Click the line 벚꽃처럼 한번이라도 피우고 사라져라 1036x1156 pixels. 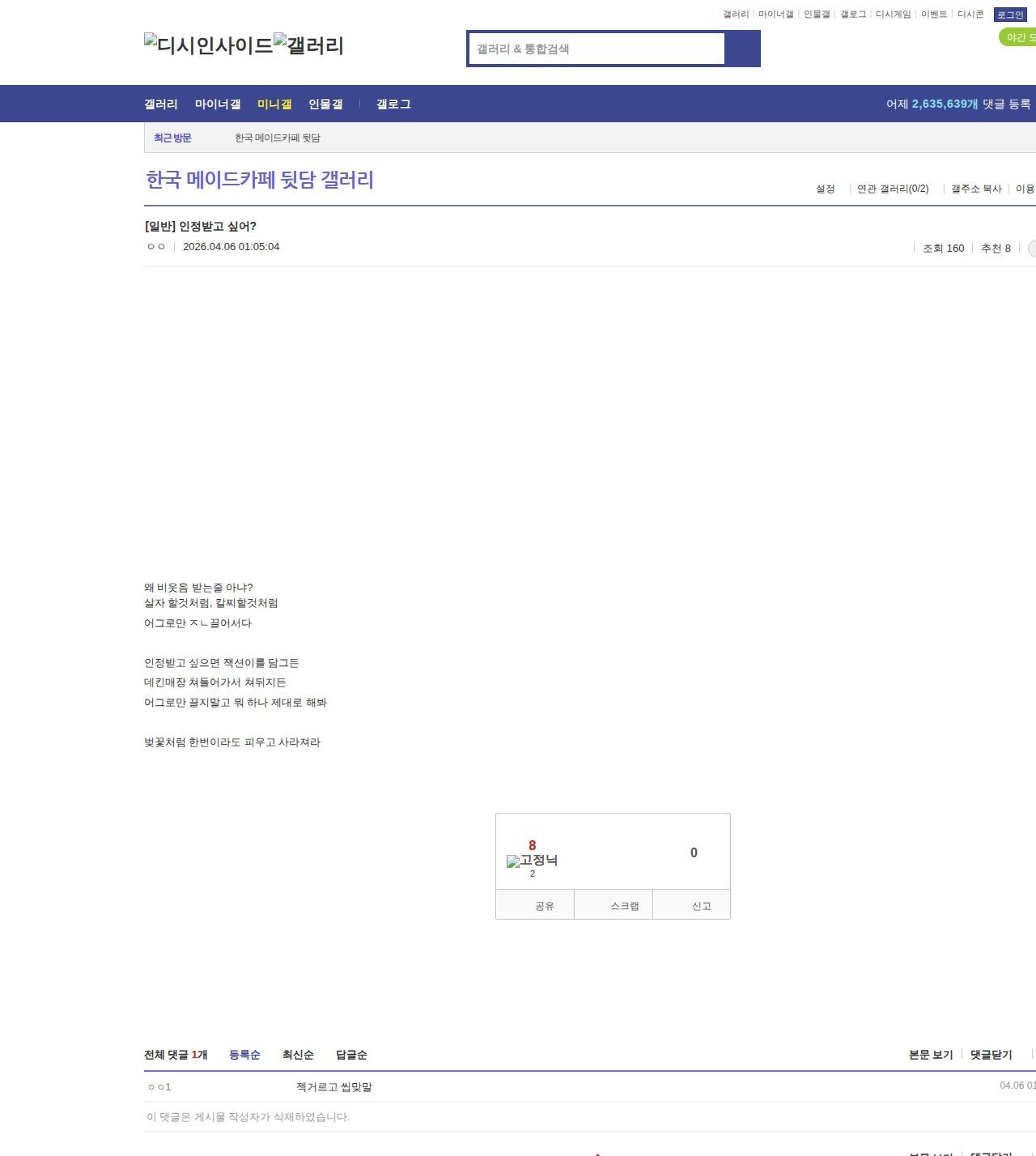click(232, 742)
